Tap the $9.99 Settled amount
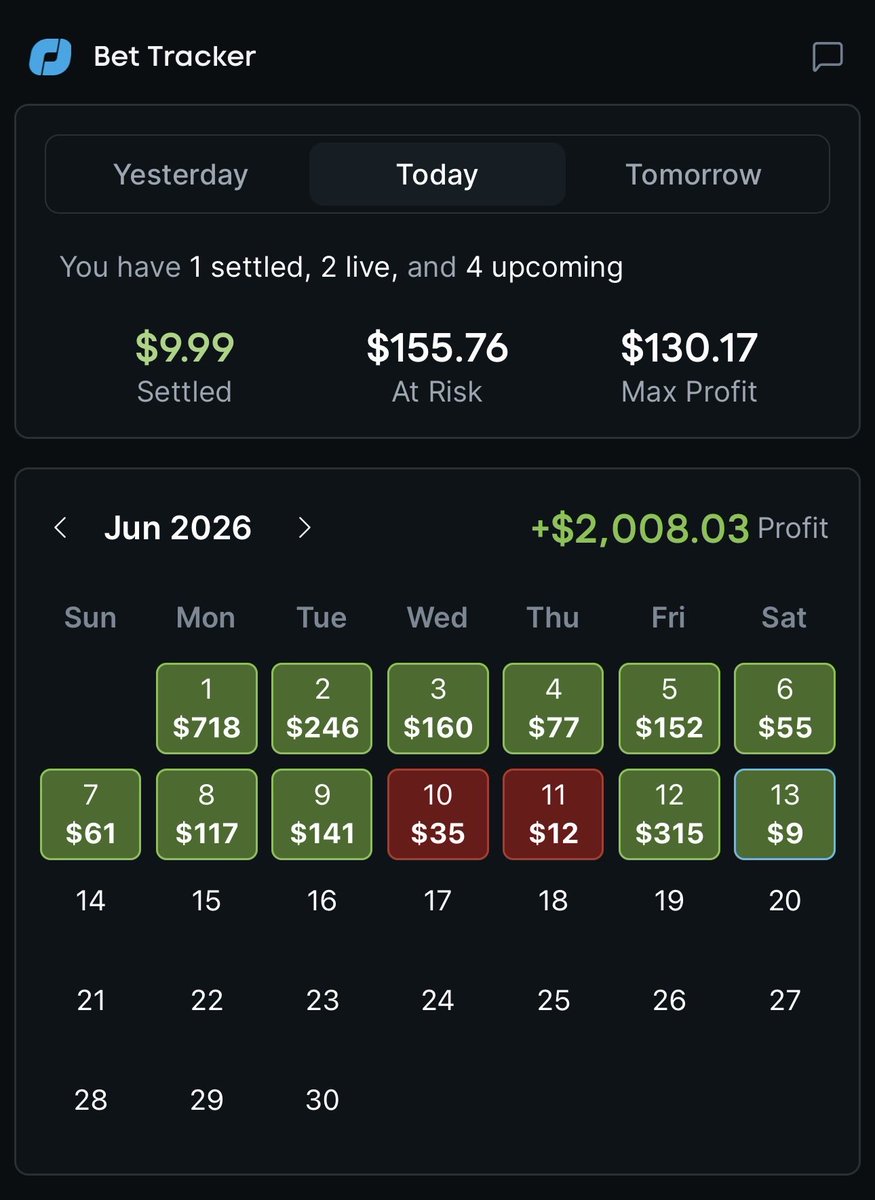 (x=184, y=348)
